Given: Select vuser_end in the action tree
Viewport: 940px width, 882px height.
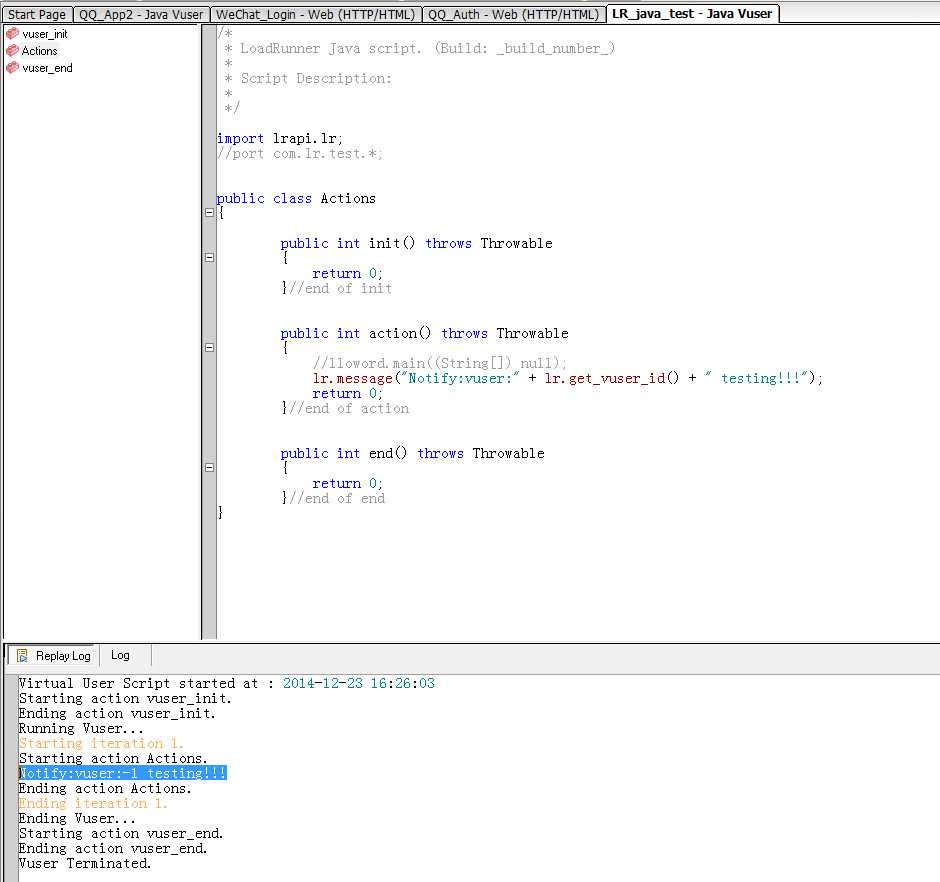Looking at the screenshot, I should (x=47, y=68).
